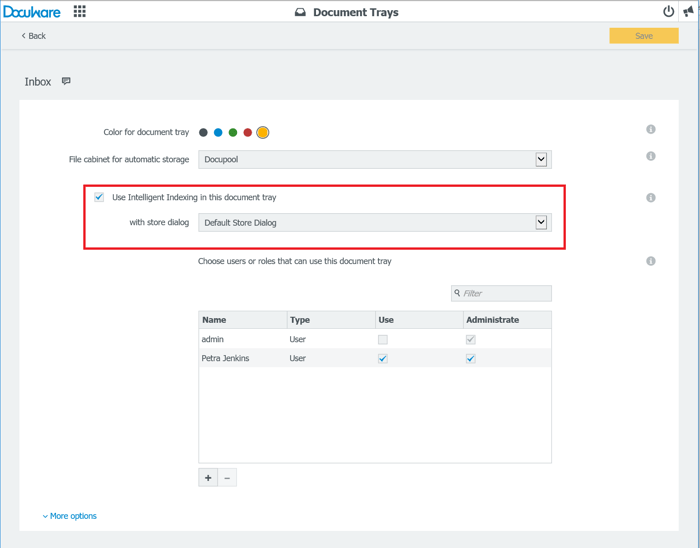The image size is (700, 548).
Task: Click the Filter search field
Action: click(505, 293)
